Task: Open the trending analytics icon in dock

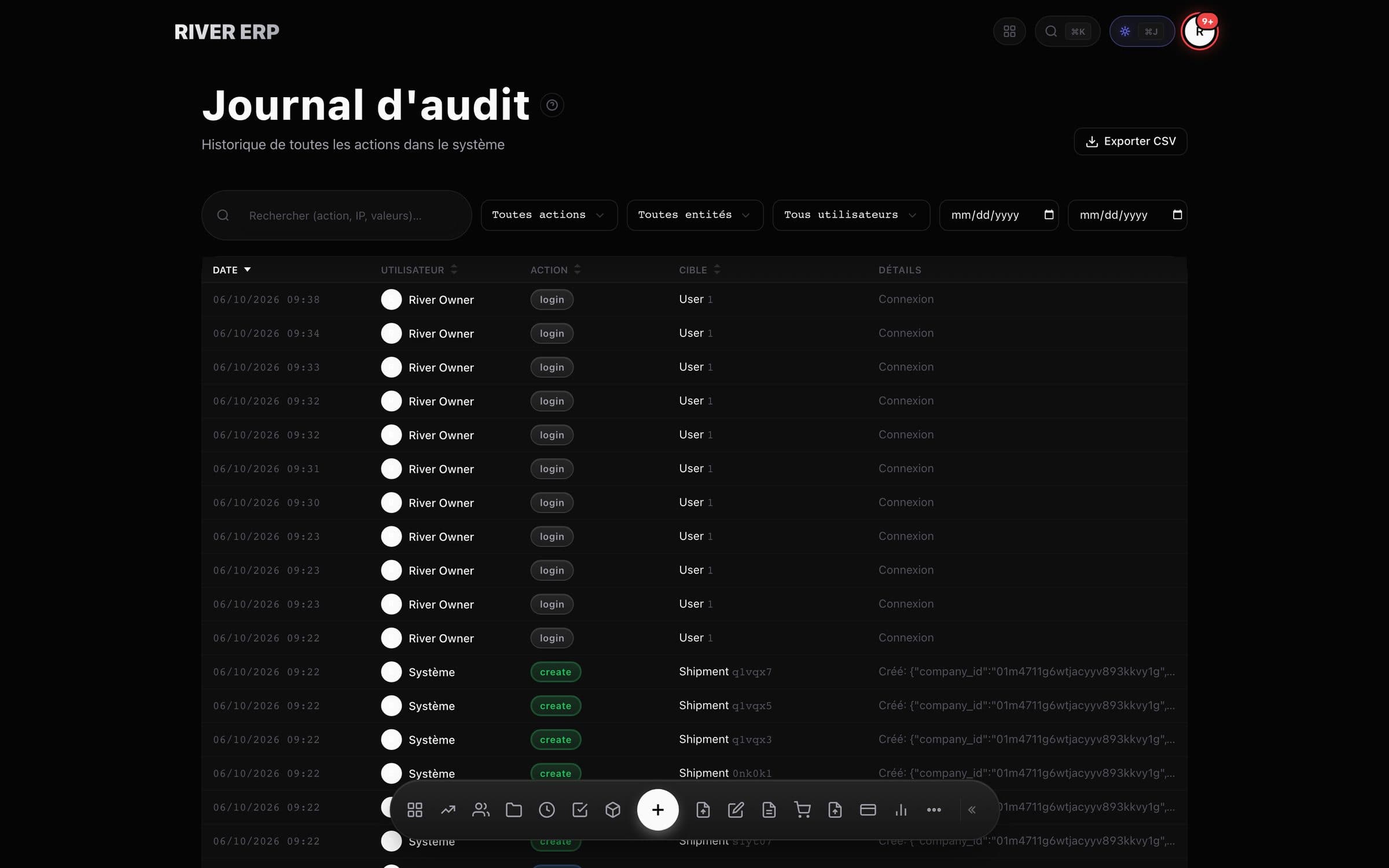Action: tap(448, 810)
